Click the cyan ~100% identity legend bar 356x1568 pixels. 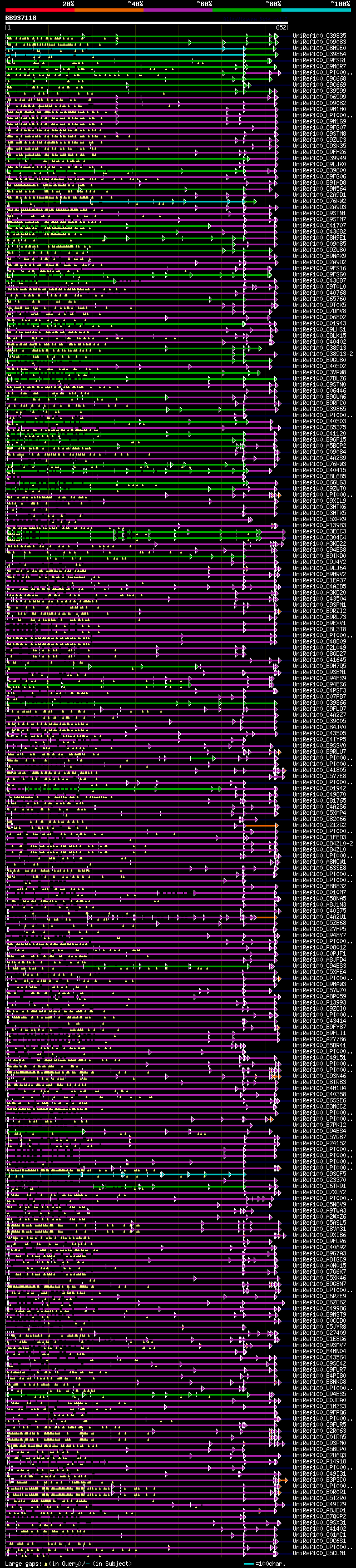click(316, 10)
